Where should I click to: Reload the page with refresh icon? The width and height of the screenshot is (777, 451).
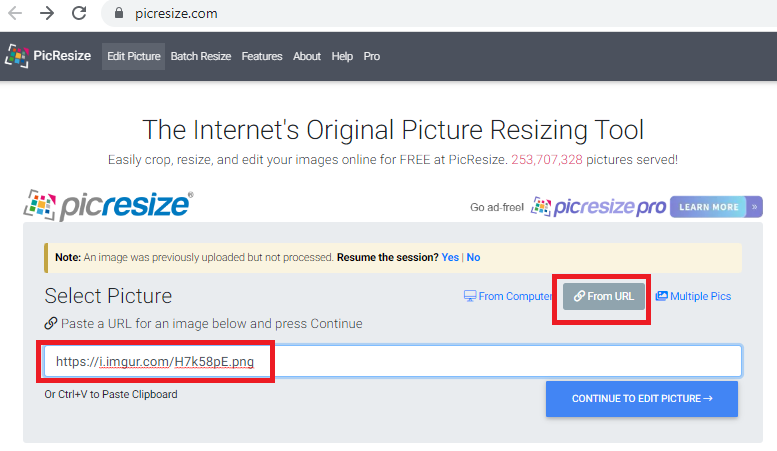[x=81, y=14]
